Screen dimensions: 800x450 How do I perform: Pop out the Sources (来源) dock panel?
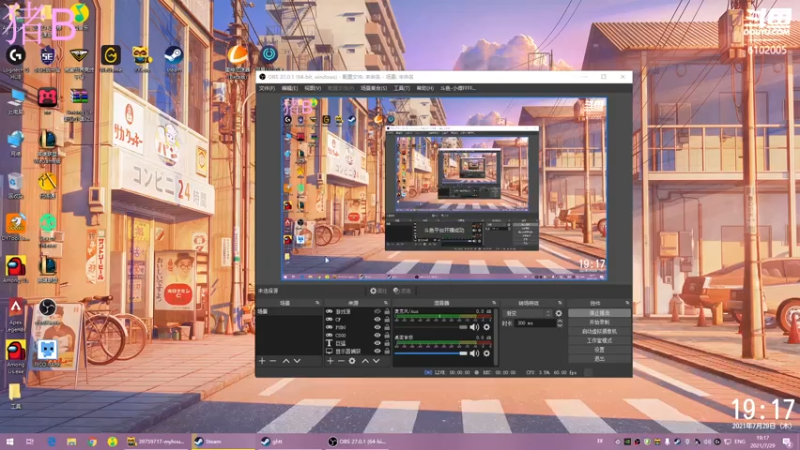(386, 303)
